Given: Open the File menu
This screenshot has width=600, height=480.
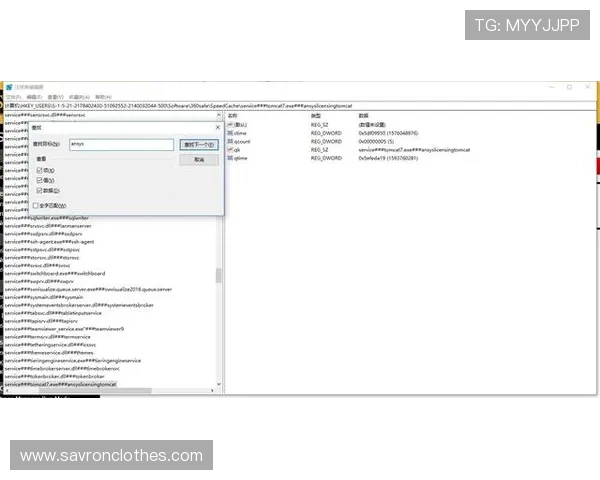Looking at the screenshot, I should [9, 96].
